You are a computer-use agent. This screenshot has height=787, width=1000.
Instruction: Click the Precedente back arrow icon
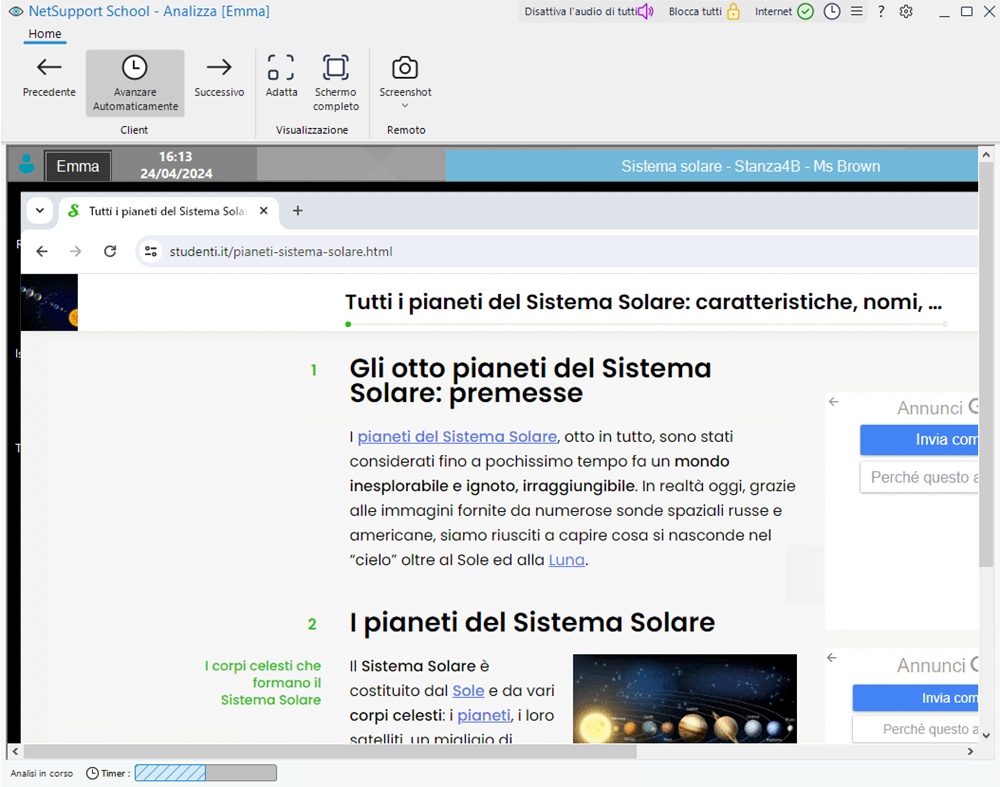tap(49, 68)
